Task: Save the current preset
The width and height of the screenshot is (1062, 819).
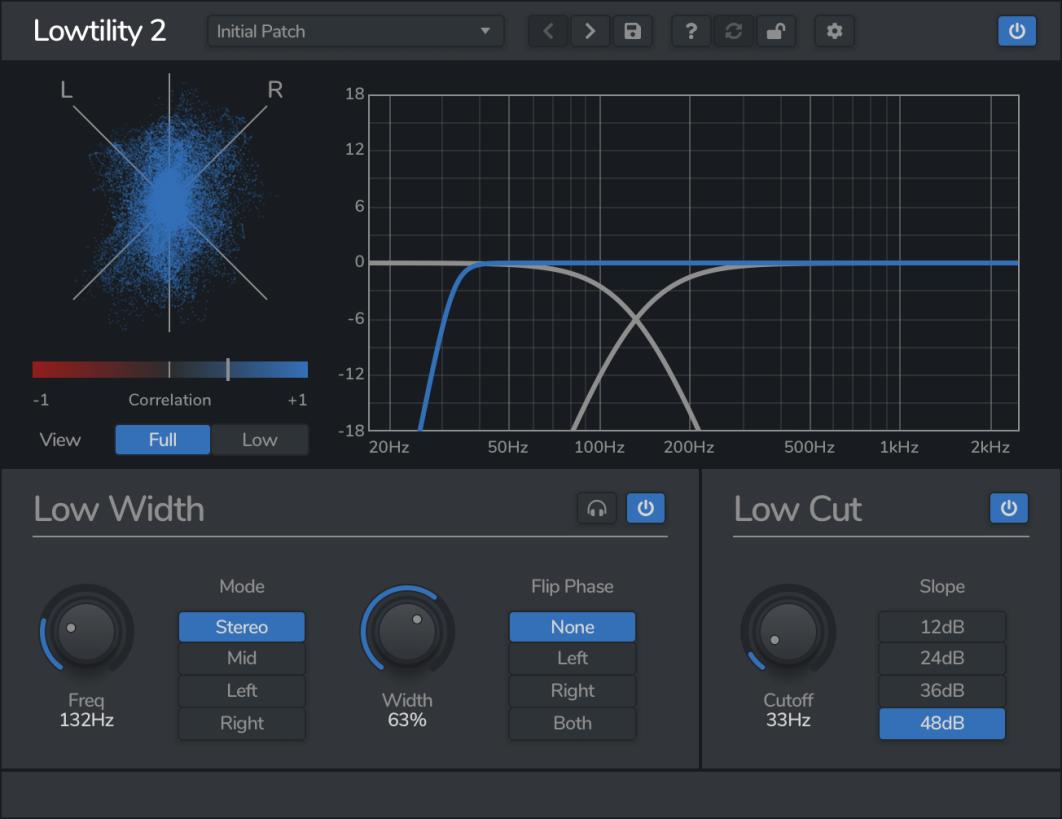Action: point(633,31)
